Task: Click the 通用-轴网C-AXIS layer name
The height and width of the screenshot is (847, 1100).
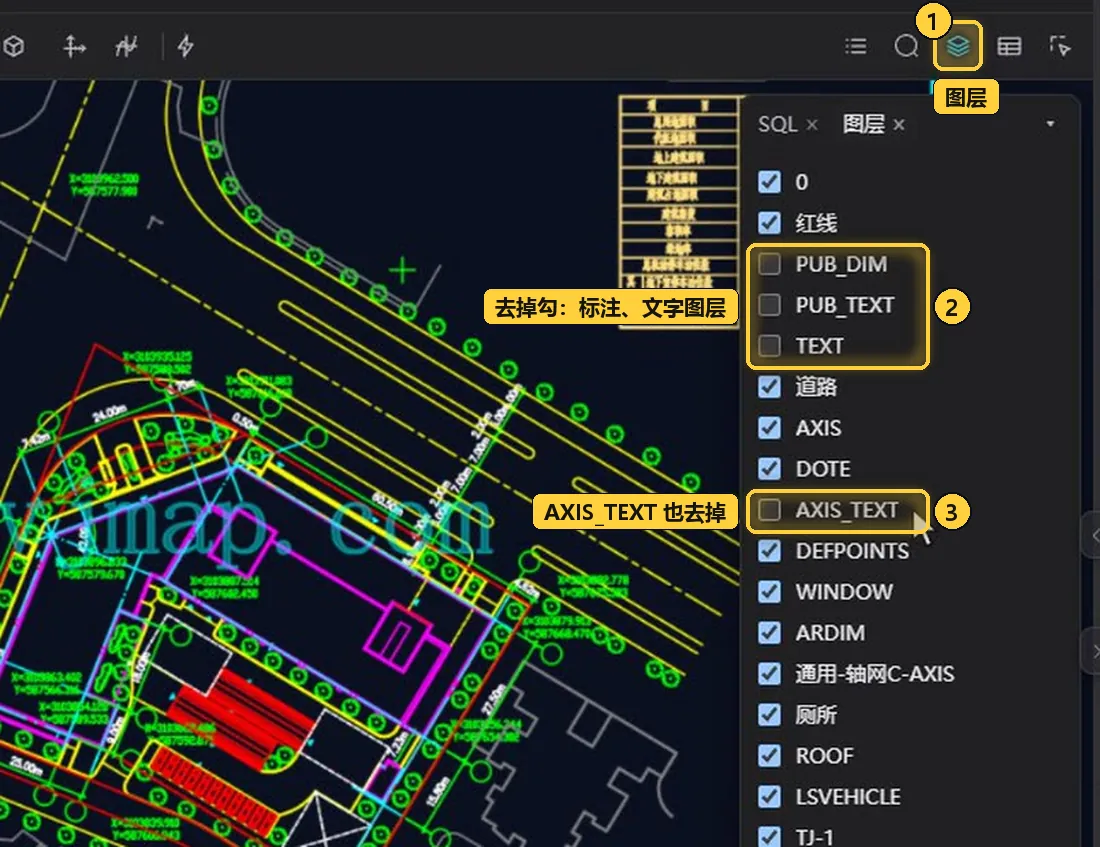Action: (x=875, y=674)
